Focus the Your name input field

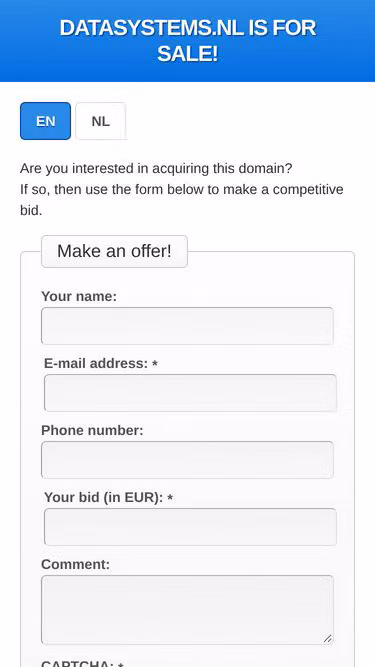click(x=188, y=326)
